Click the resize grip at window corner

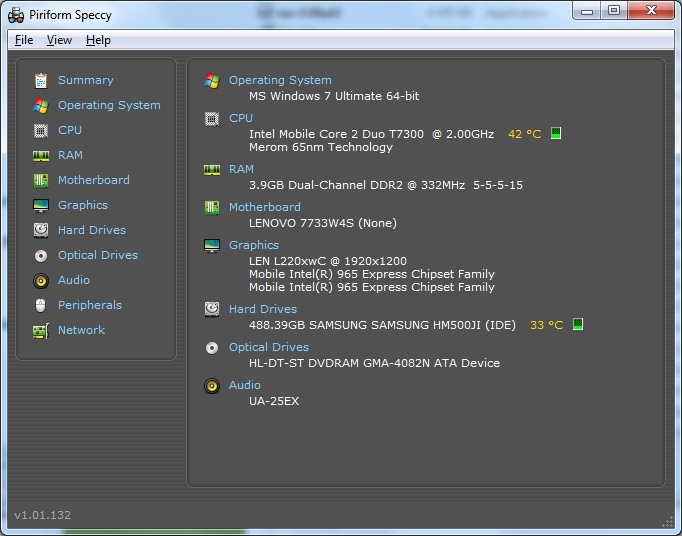[667, 522]
